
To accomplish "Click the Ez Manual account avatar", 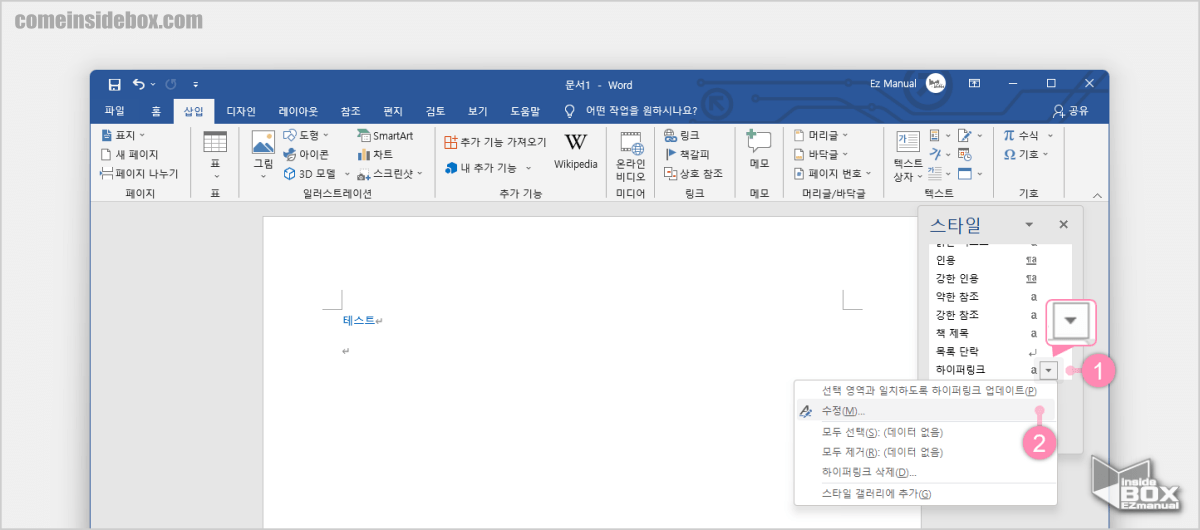I will click(x=936, y=84).
